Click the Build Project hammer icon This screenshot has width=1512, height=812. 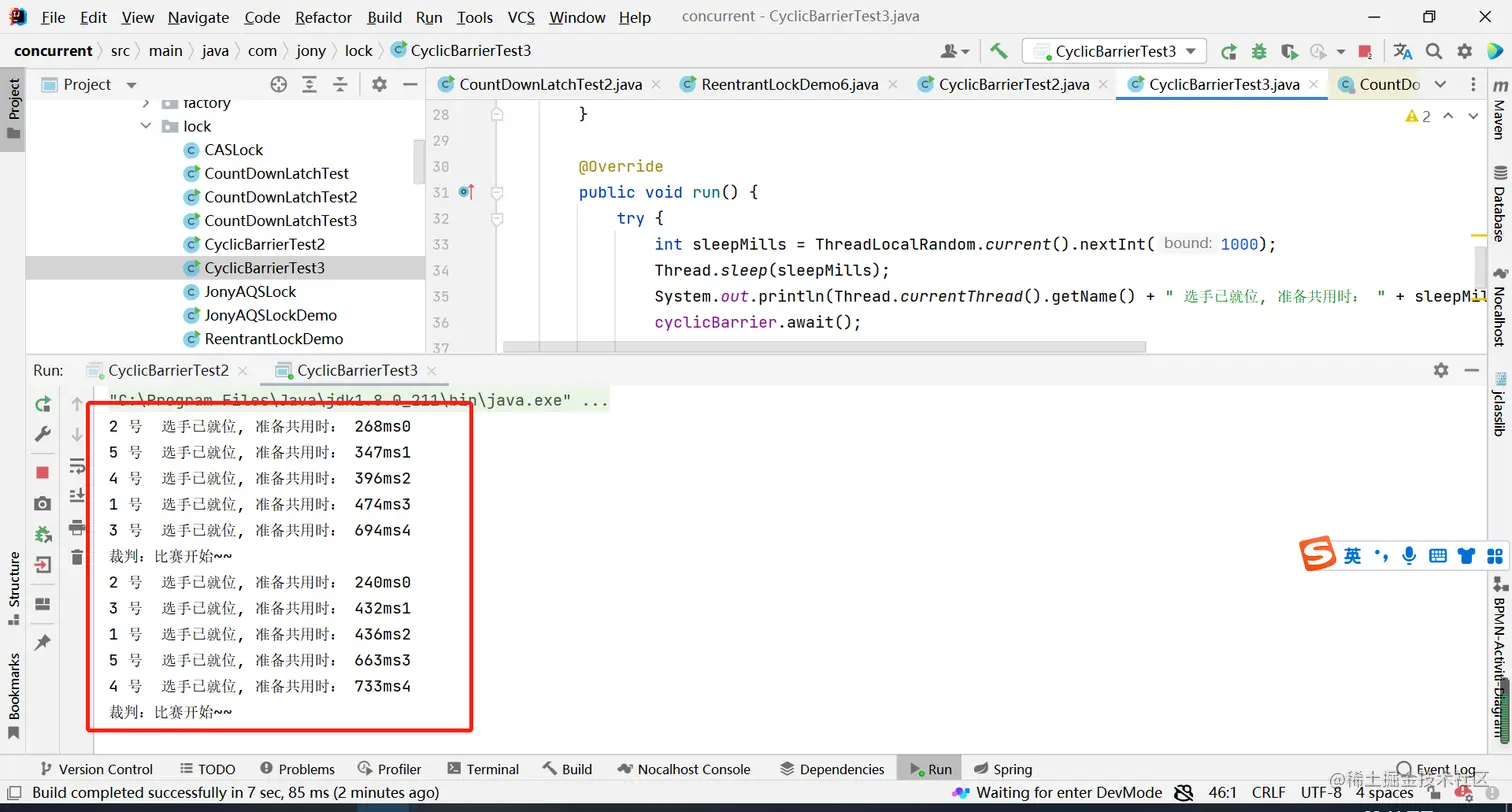(998, 51)
